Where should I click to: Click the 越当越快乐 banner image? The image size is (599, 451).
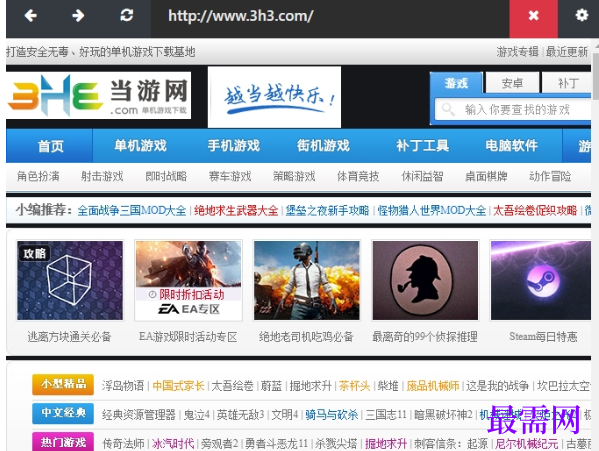coord(274,97)
